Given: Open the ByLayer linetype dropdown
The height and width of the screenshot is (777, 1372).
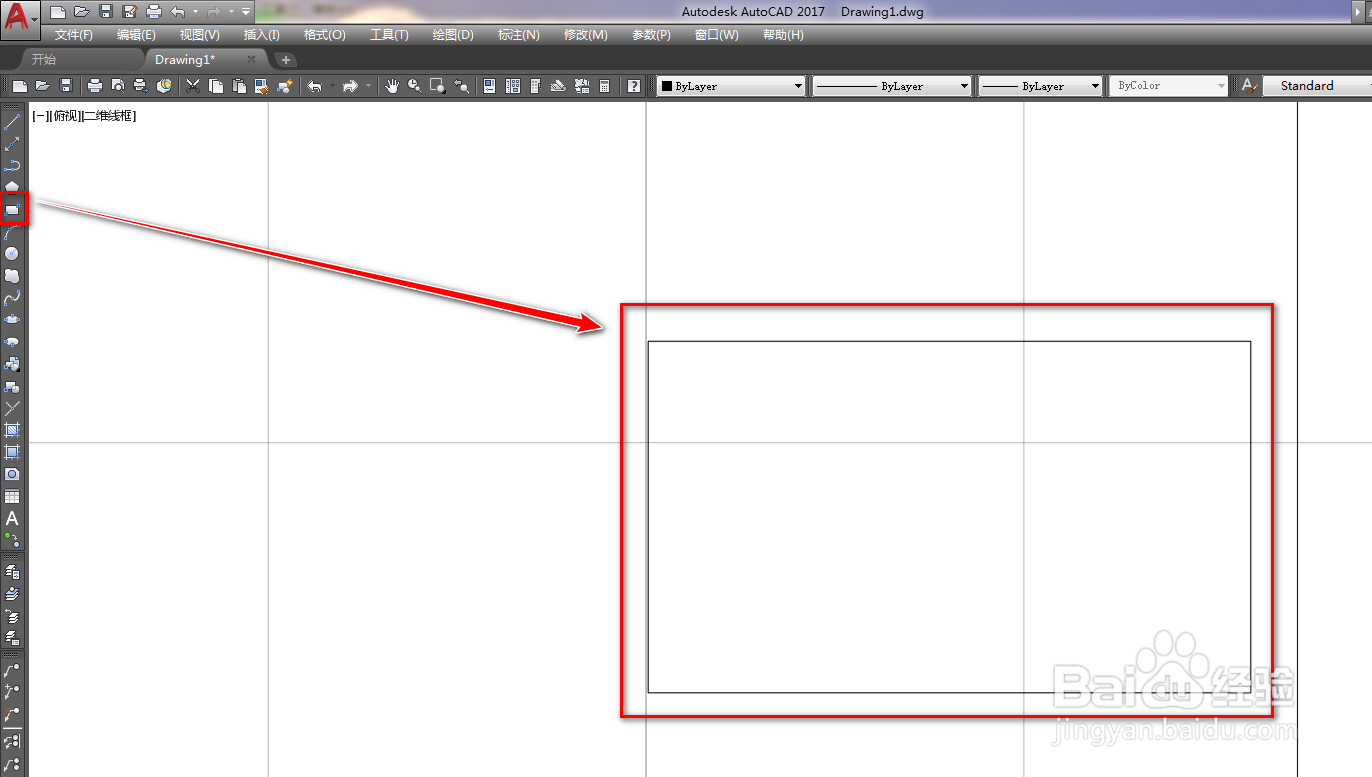Looking at the screenshot, I should point(892,86).
